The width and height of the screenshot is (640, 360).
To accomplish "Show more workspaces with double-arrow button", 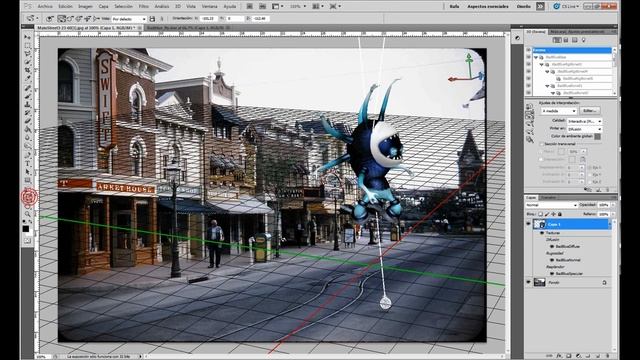I will click(540, 7).
